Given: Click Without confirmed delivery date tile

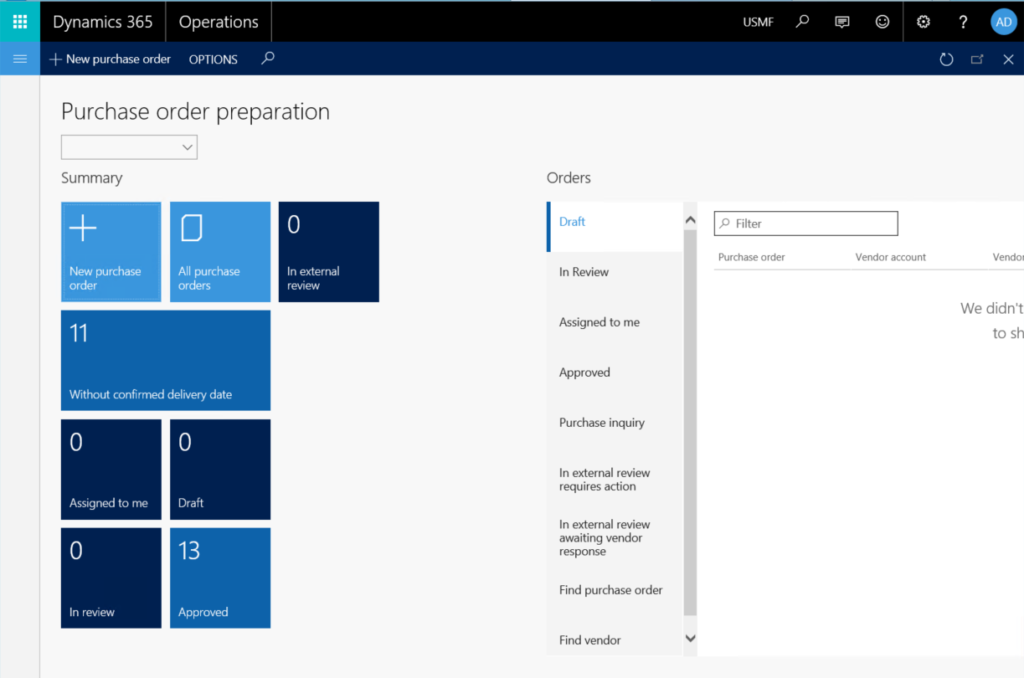Looking at the screenshot, I should [x=165, y=360].
